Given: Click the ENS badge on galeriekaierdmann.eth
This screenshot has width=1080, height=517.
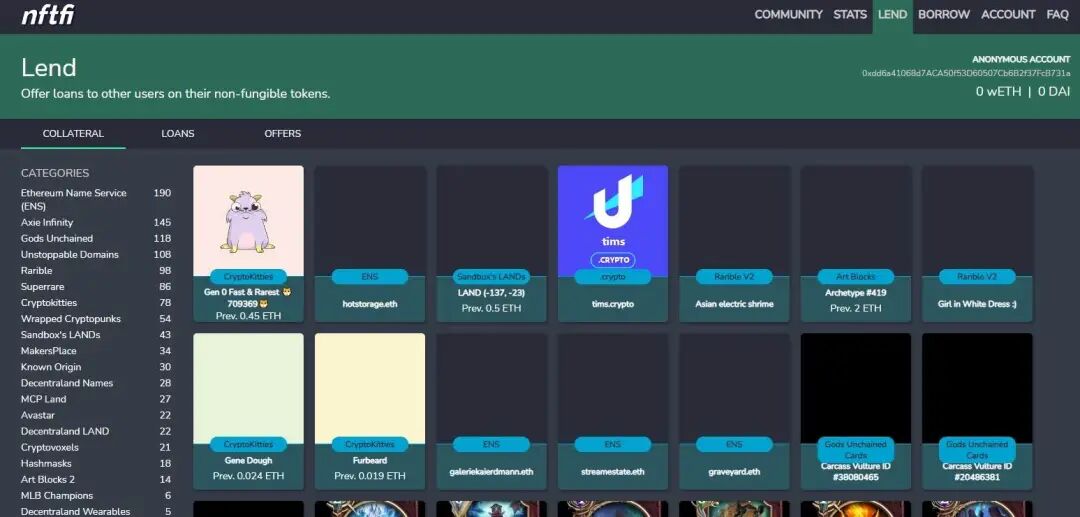Looking at the screenshot, I should [491, 445].
